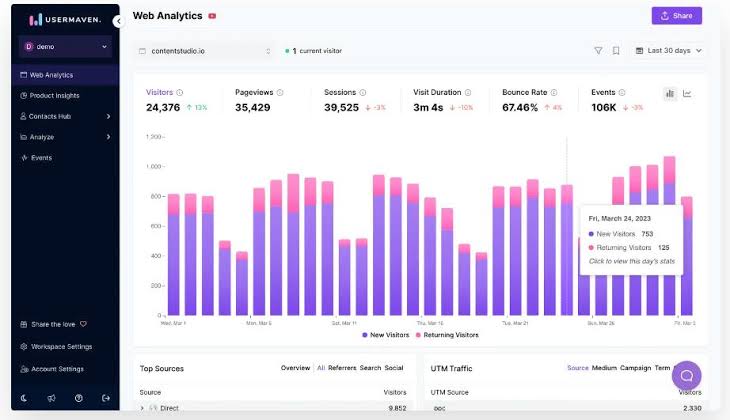Open the filter funnel icon
This screenshot has width=730, height=420.
tap(598, 51)
